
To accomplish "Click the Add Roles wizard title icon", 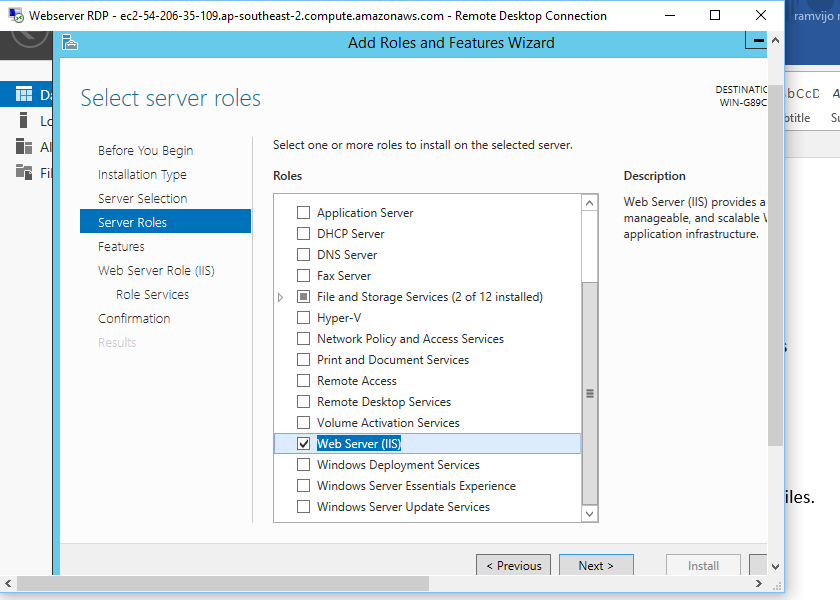I will tap(70, 42).
